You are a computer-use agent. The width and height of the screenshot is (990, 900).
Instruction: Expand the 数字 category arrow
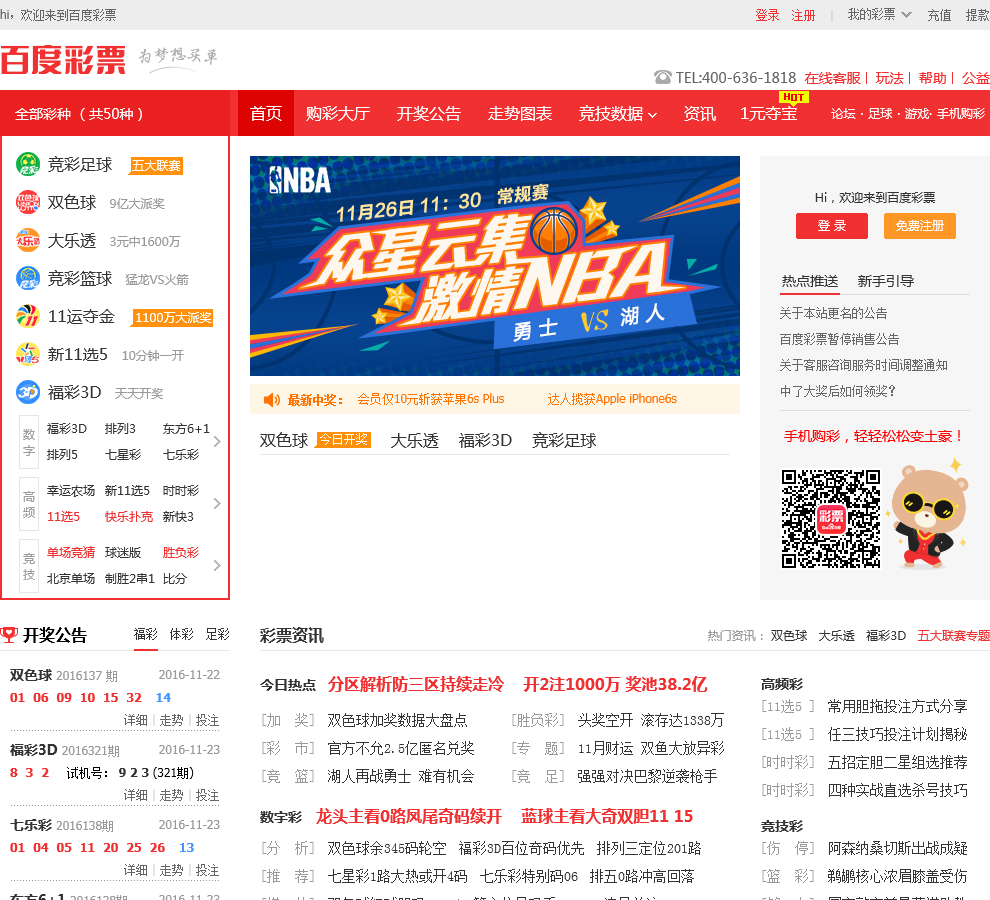217,441
